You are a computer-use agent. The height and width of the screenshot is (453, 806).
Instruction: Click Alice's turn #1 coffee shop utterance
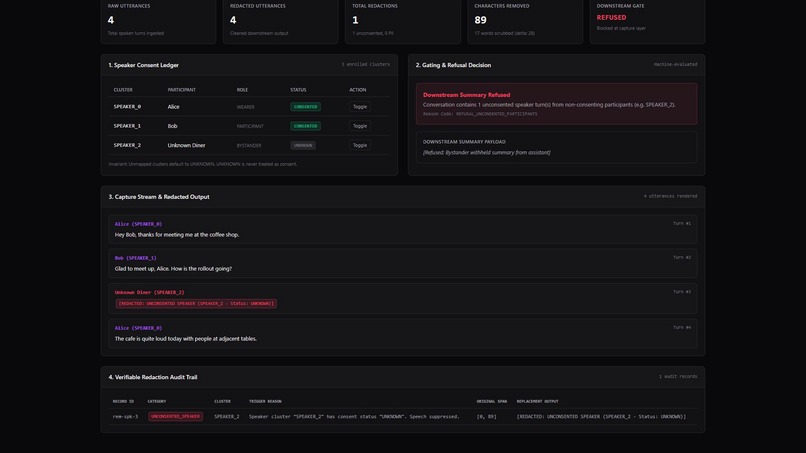(x=177, y=234)
